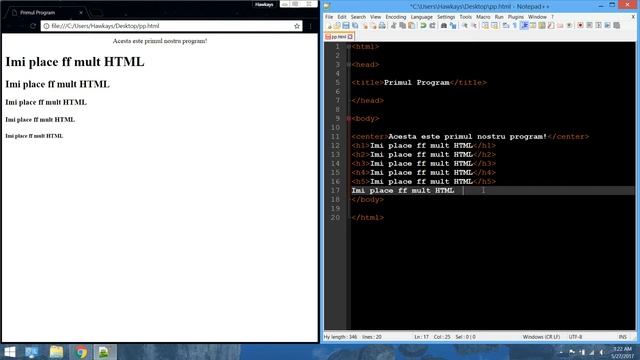Toggle the Document Map toolbar icon
Viewport: 640px width, 360px height.
(542, 26)
